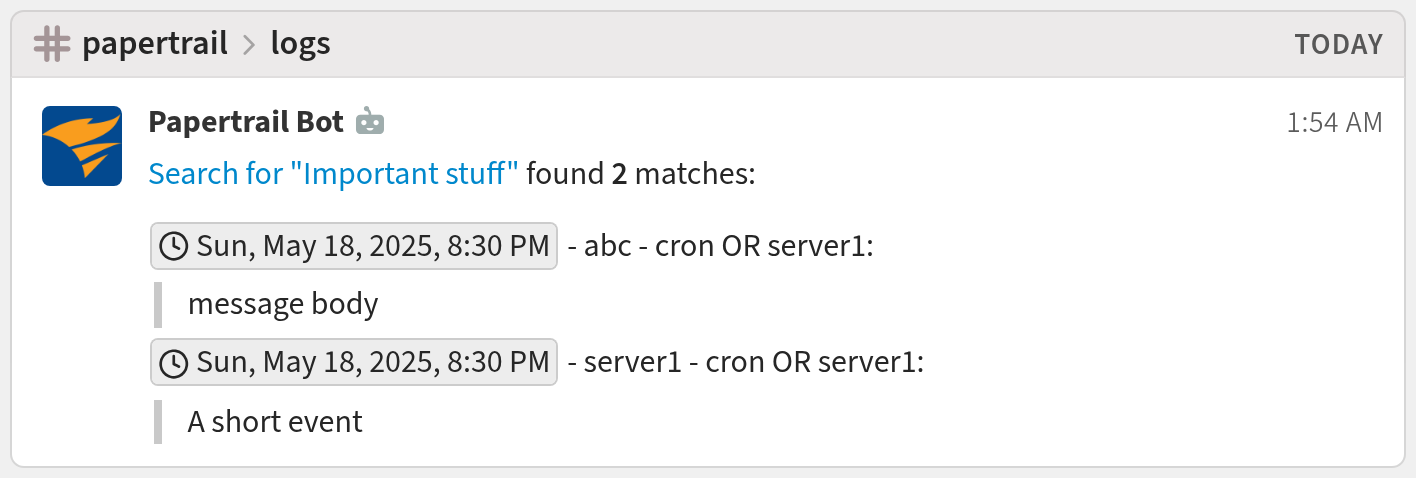Open the Papertrail Bot avatar image
This screenshot has height=478, width=1416.
(82, 146)
